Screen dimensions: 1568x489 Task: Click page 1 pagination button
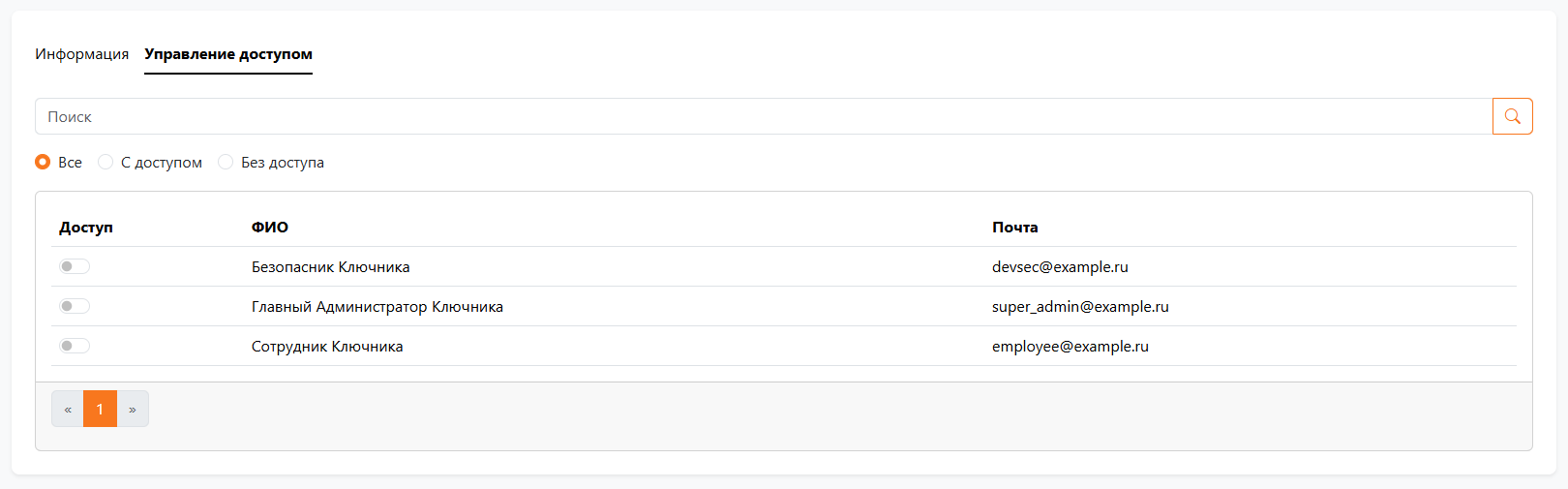click(100, 409)
